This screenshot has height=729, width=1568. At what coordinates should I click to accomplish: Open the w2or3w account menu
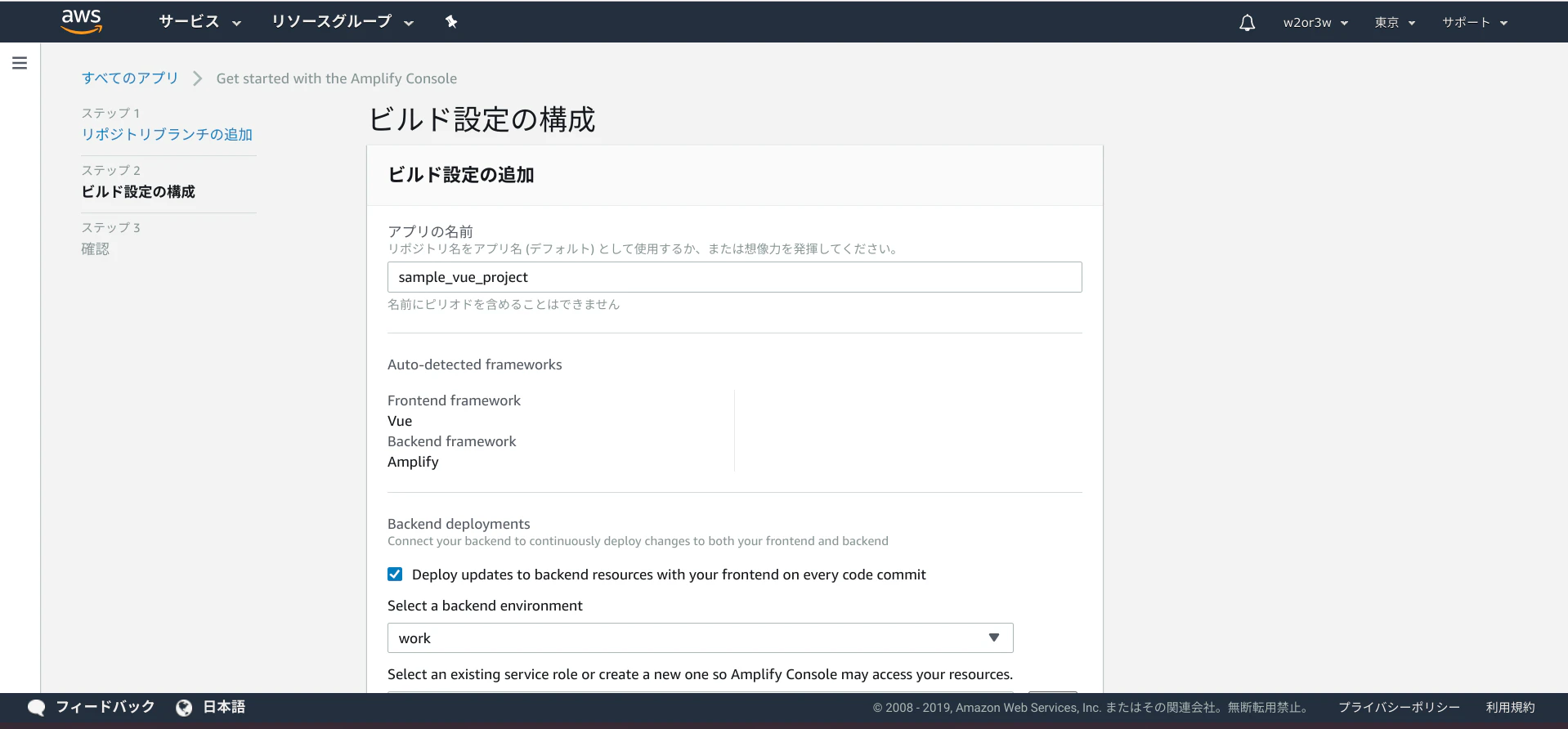pyautogui.click(x=1315, y=23)
